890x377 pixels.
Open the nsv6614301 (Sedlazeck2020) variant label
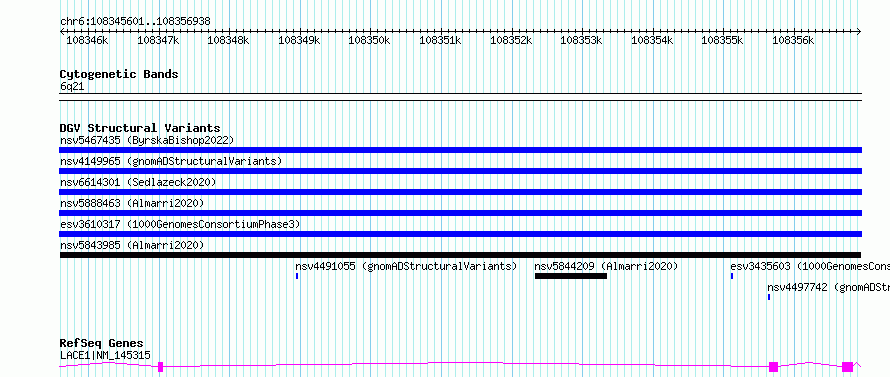pyautogui.click(x=138, y=182)
